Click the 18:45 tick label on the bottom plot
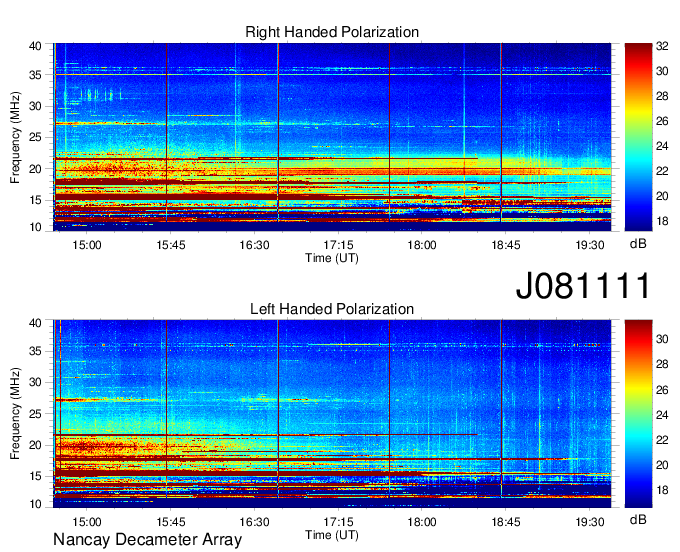The image size is (680, 552). (506, 522)
